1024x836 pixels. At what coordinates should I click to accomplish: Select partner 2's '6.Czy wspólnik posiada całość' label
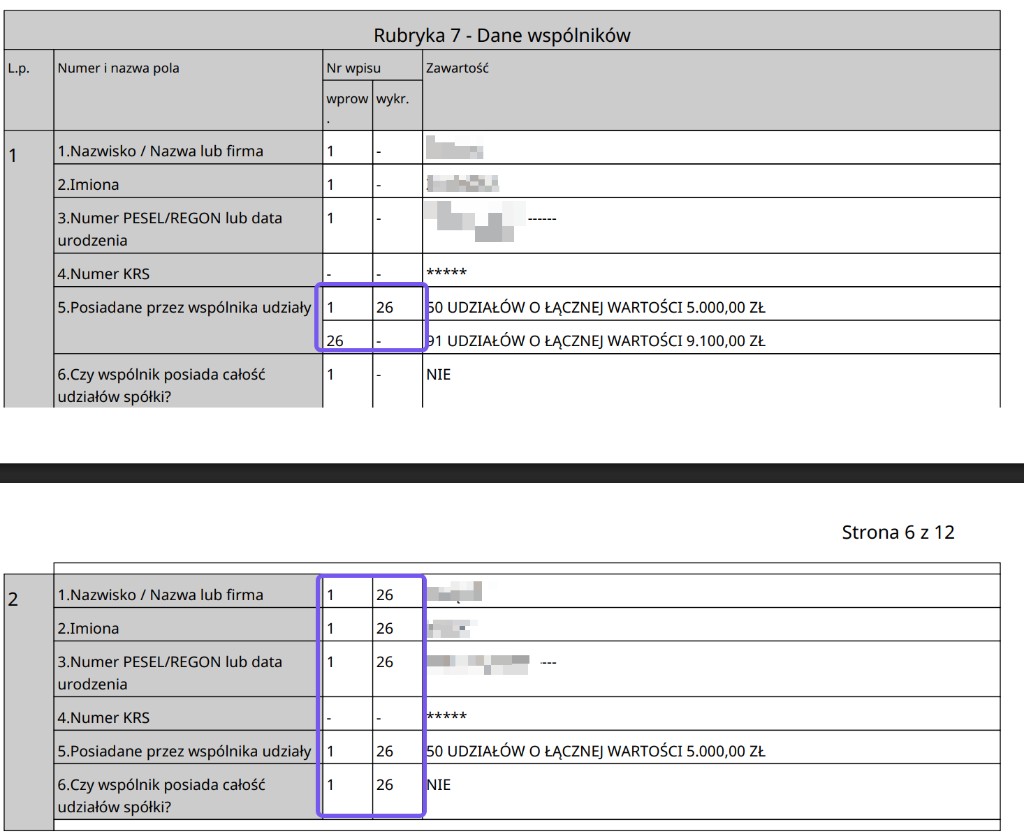coord(161,785)
